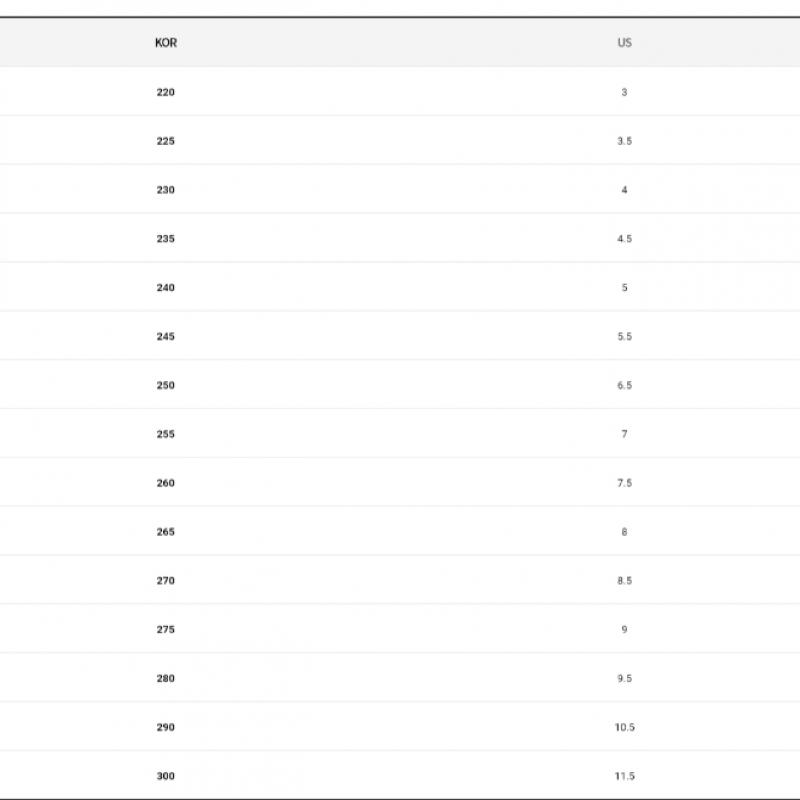Select the KOR size 220 cell
Image resolution: width=800 pixels, height=800 pixels.
pyautogui.click(x=166, y=92)
